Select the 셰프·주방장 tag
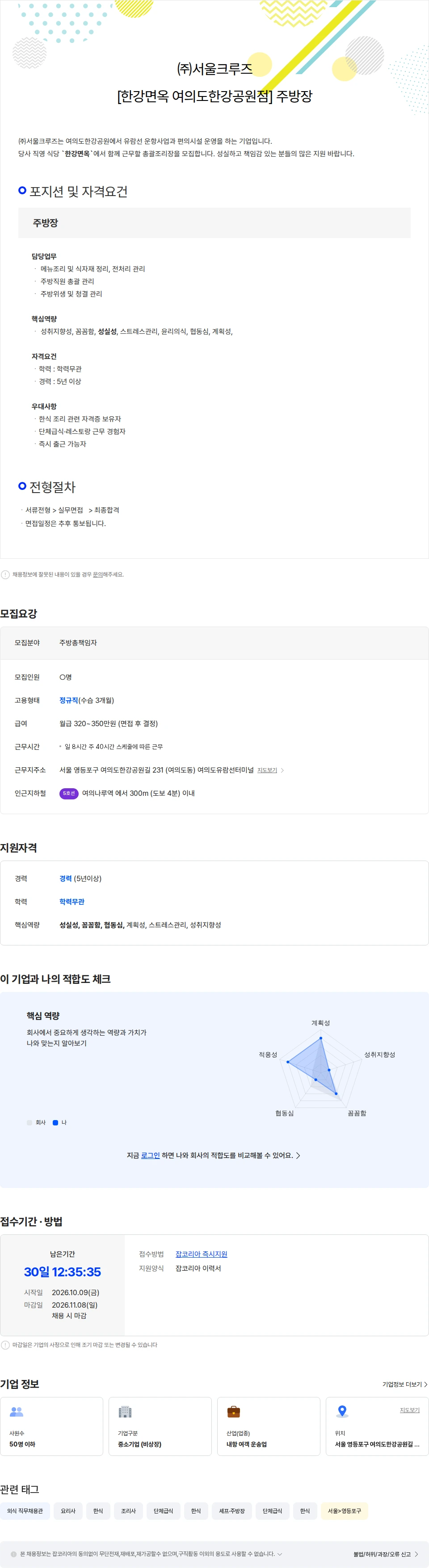Viewport: 429px width, 1568px height. (231, 1511)
